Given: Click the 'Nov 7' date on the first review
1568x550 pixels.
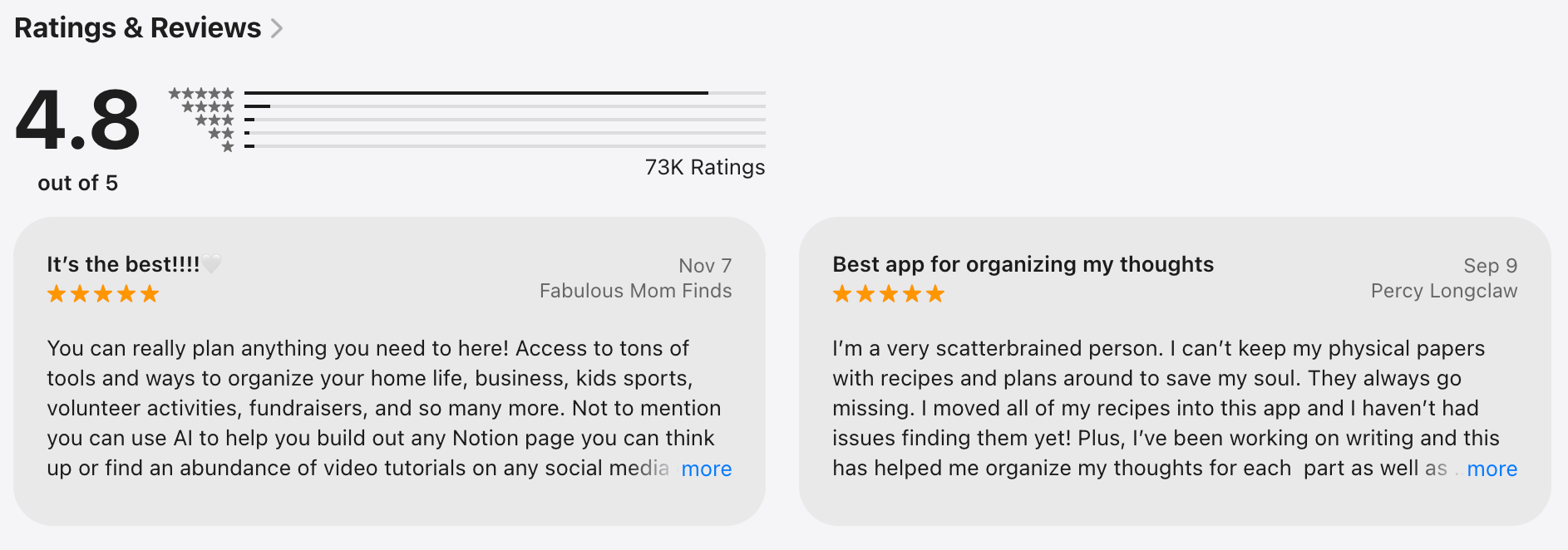Looking at the screenshot, I should 706,265.
